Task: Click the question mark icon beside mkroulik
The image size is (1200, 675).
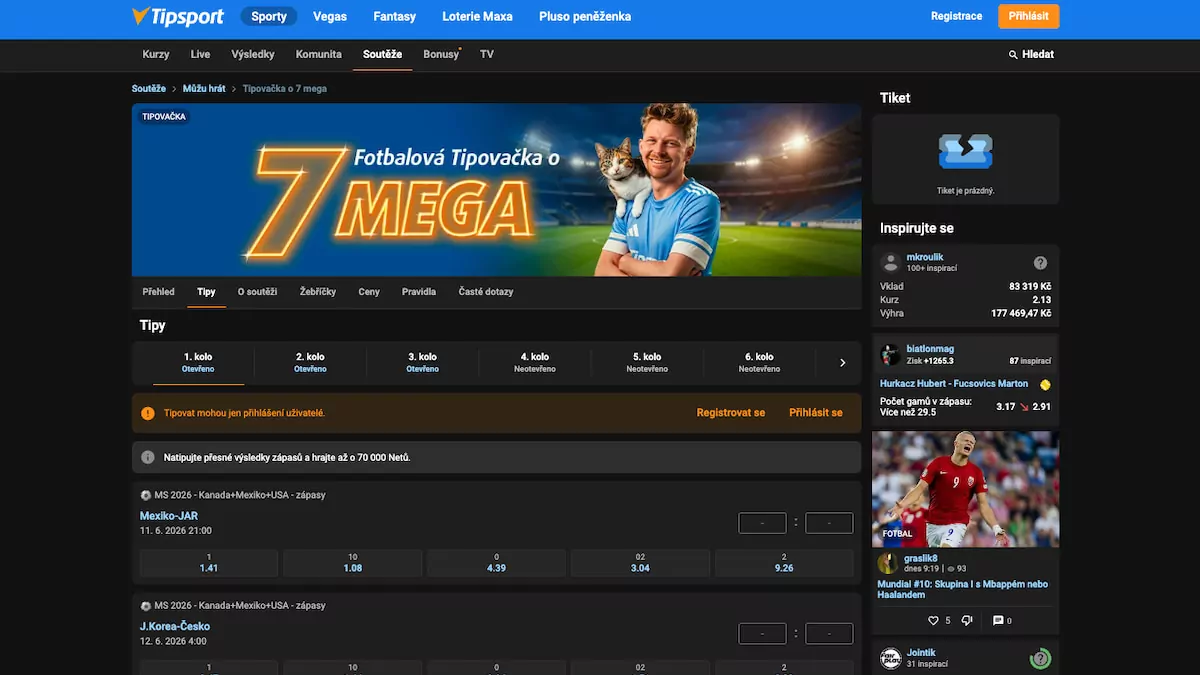Action: [x=1040, y=263]
